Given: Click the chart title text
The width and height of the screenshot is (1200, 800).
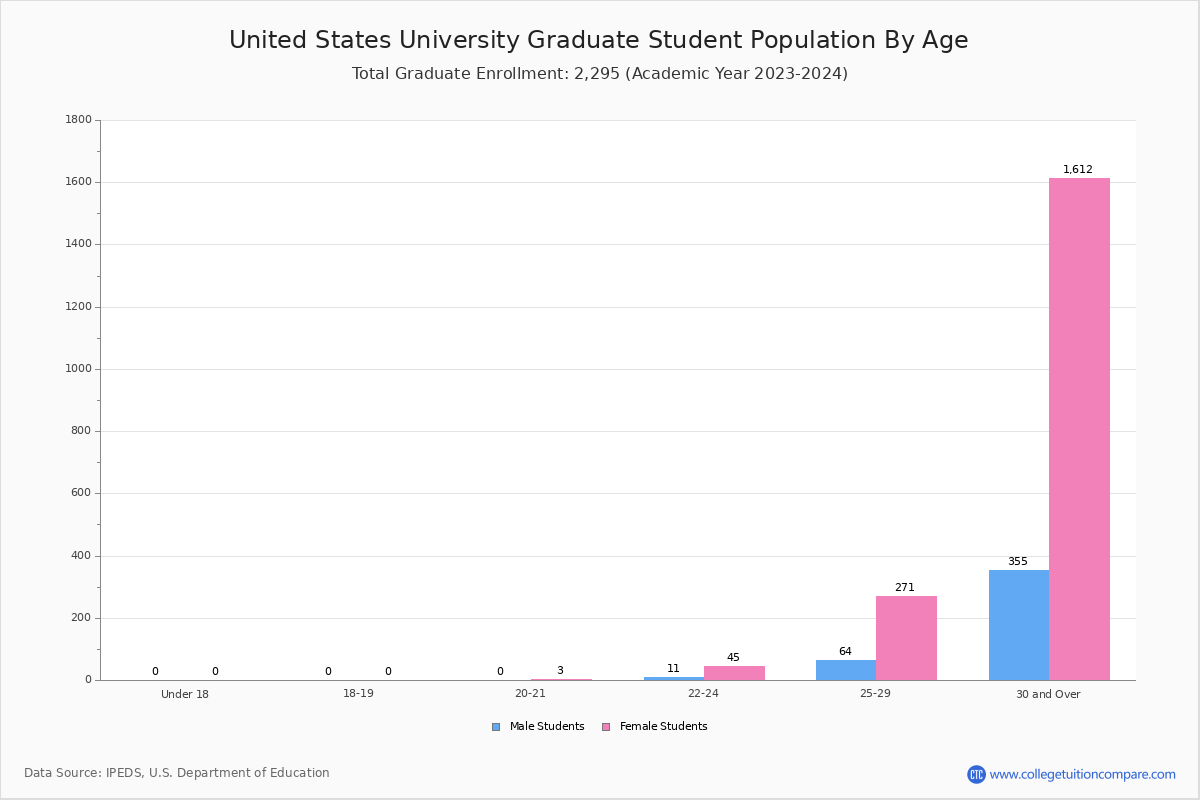Looking at the screenshot, I should tap(599, 40).
